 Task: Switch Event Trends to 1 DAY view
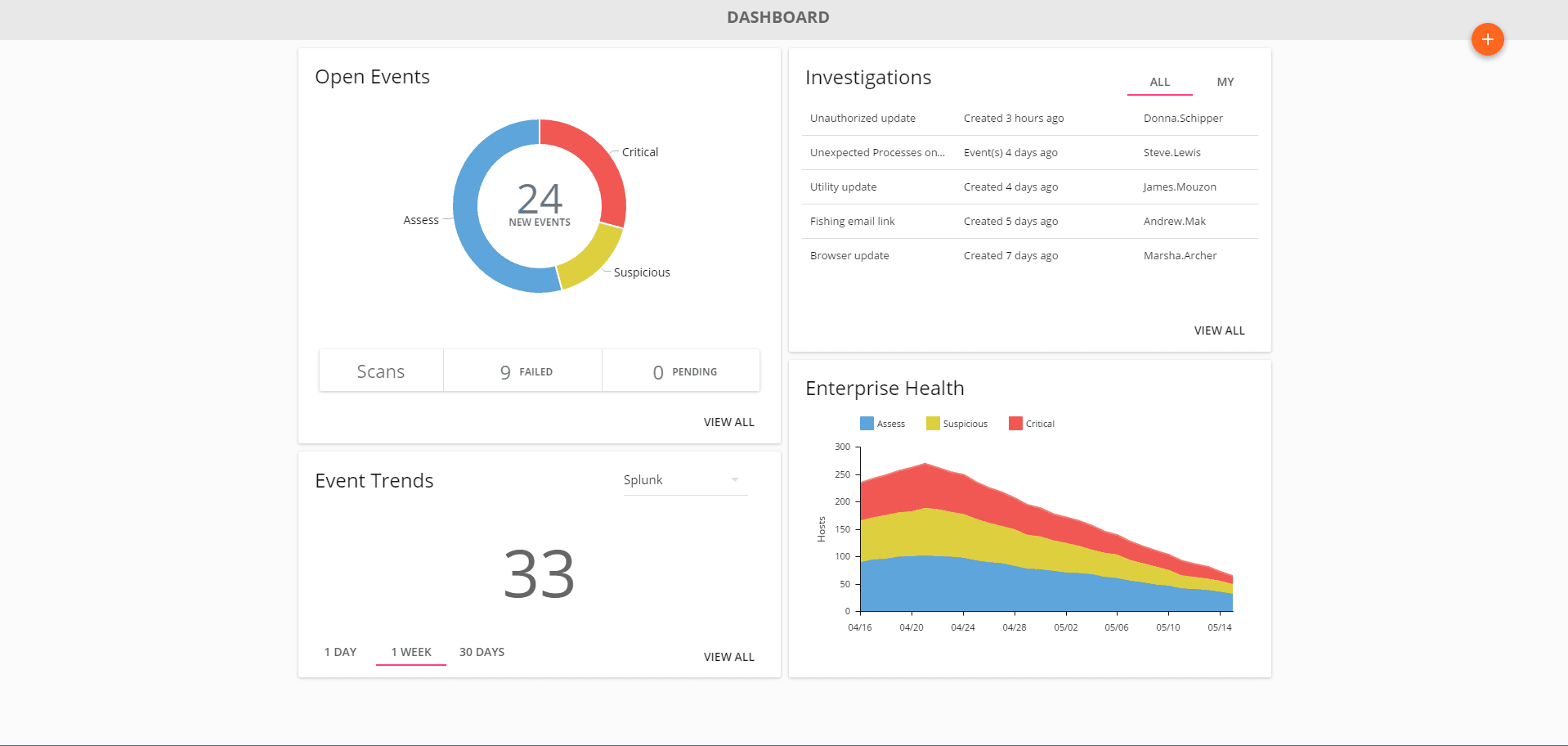(x=339, y=652)
